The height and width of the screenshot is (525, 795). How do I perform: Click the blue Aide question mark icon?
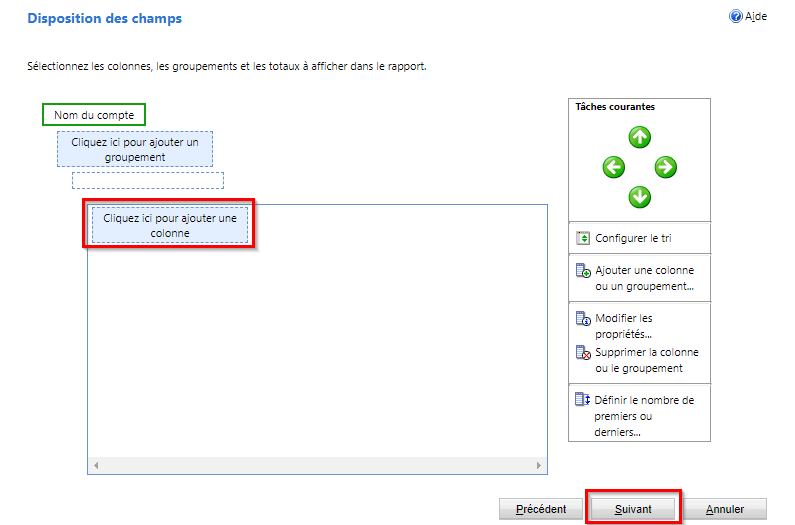point(735,16)
